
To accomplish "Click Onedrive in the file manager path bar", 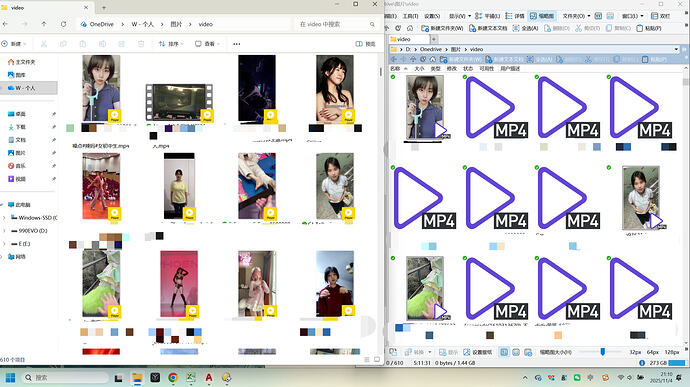I will pyautogui.click(x=430, y=49).
